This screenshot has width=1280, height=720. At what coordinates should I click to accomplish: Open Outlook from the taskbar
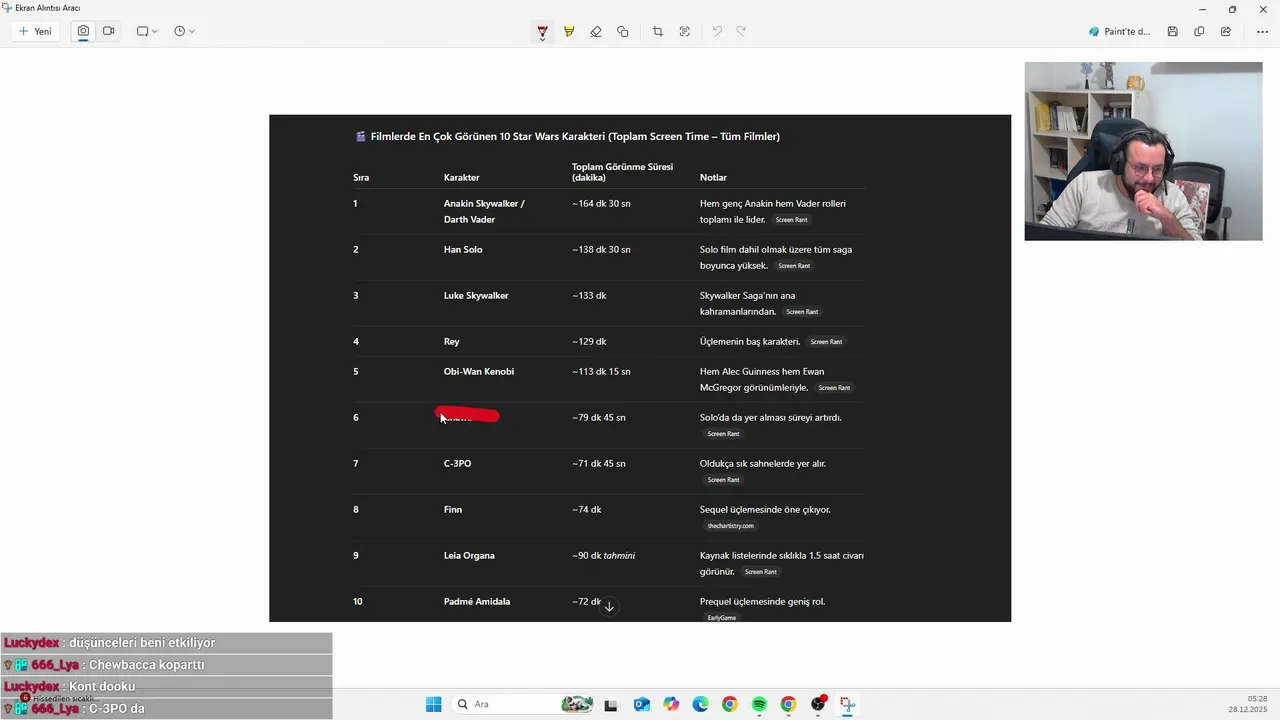[641, 704]
